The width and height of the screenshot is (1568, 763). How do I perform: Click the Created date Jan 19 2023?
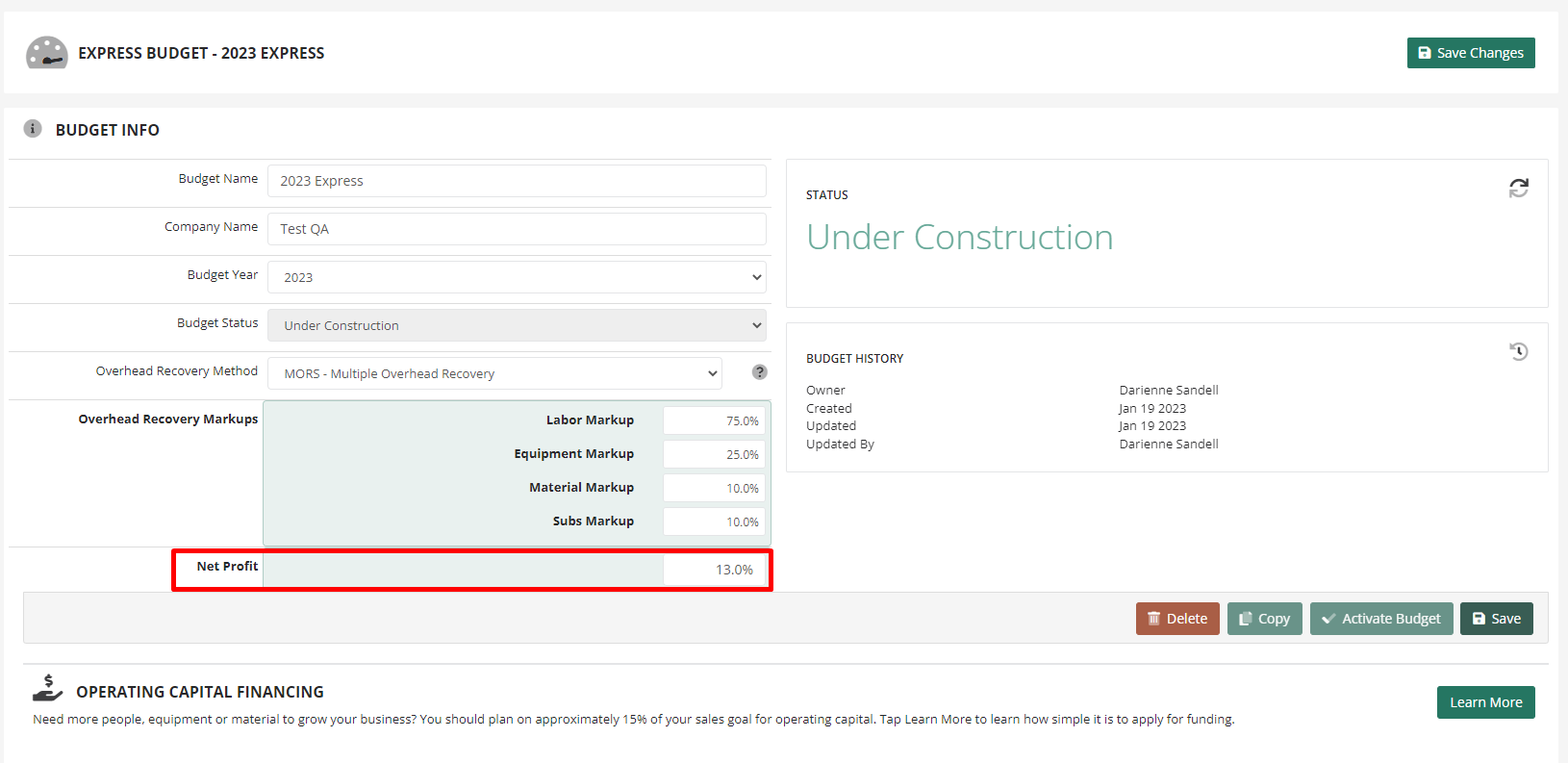point(1152,408)
